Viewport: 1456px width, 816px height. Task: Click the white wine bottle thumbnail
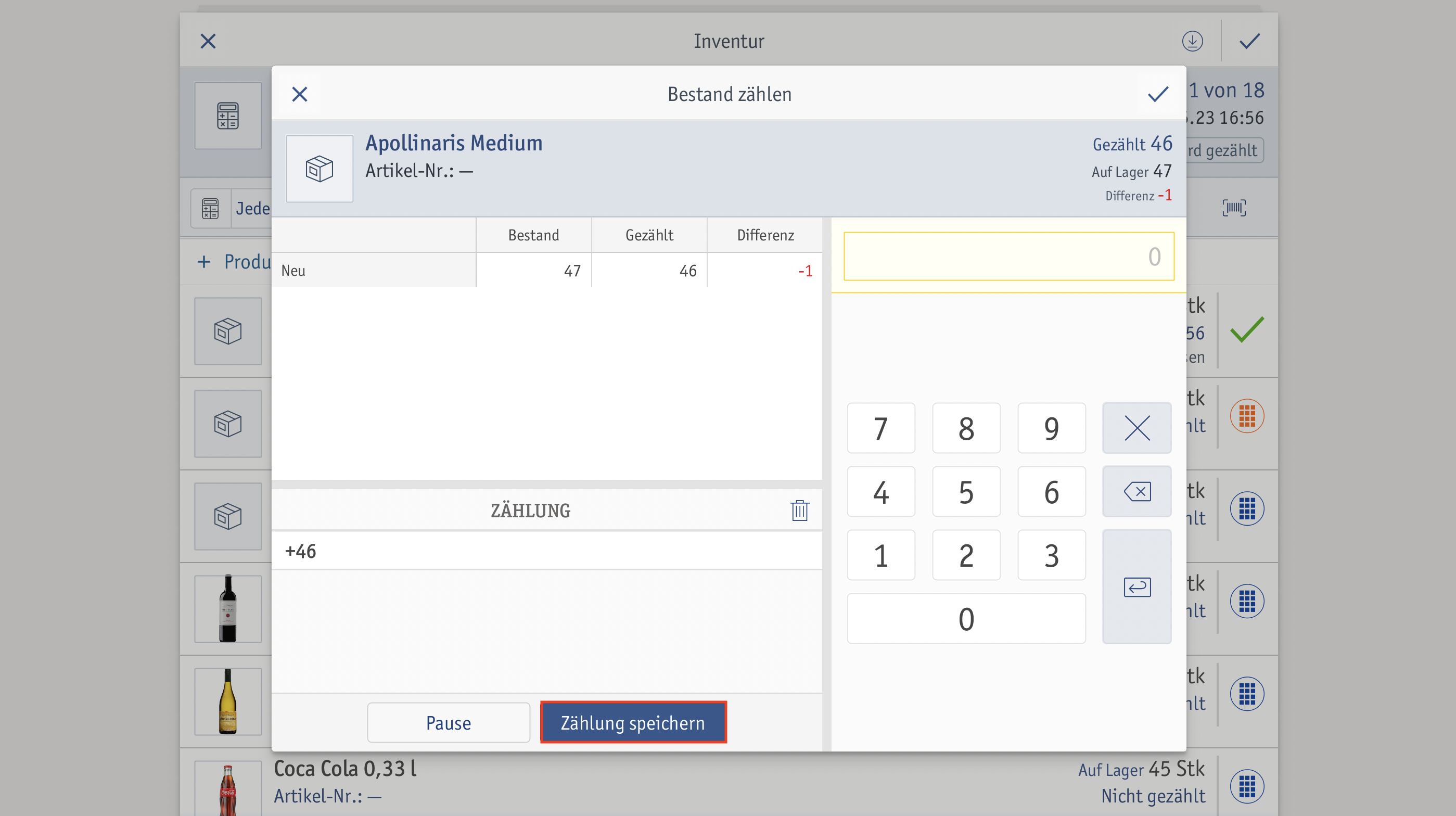coord(228,702)
